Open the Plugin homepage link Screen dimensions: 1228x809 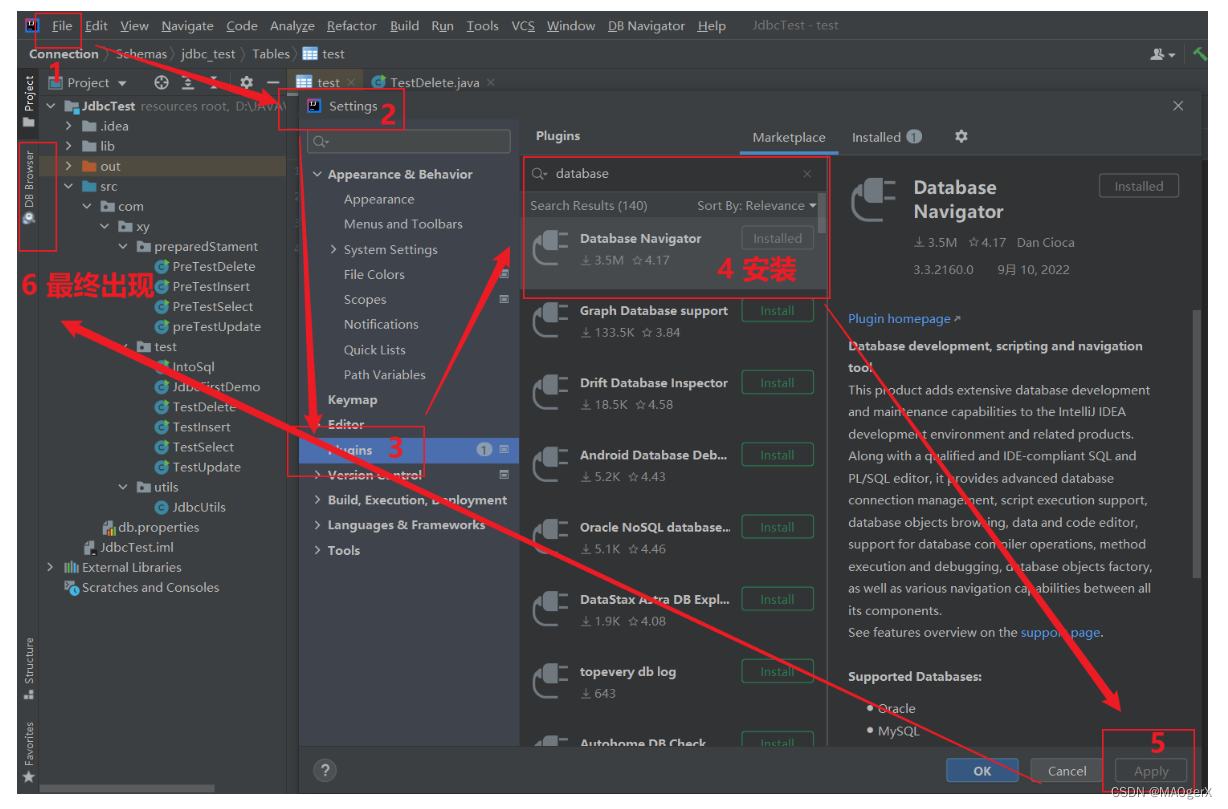(904, 318)
